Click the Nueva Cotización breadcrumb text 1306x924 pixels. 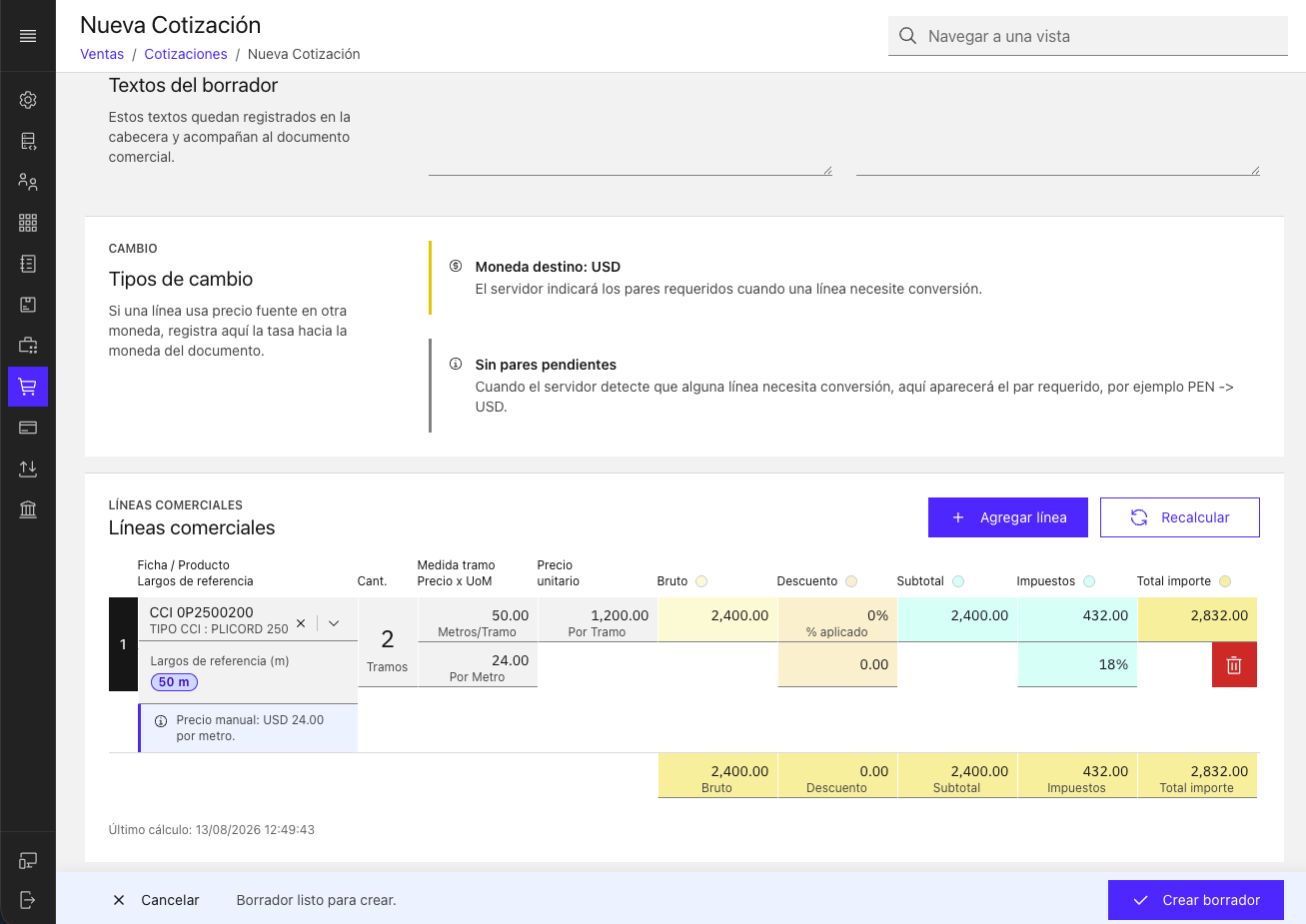click(304, 54)
